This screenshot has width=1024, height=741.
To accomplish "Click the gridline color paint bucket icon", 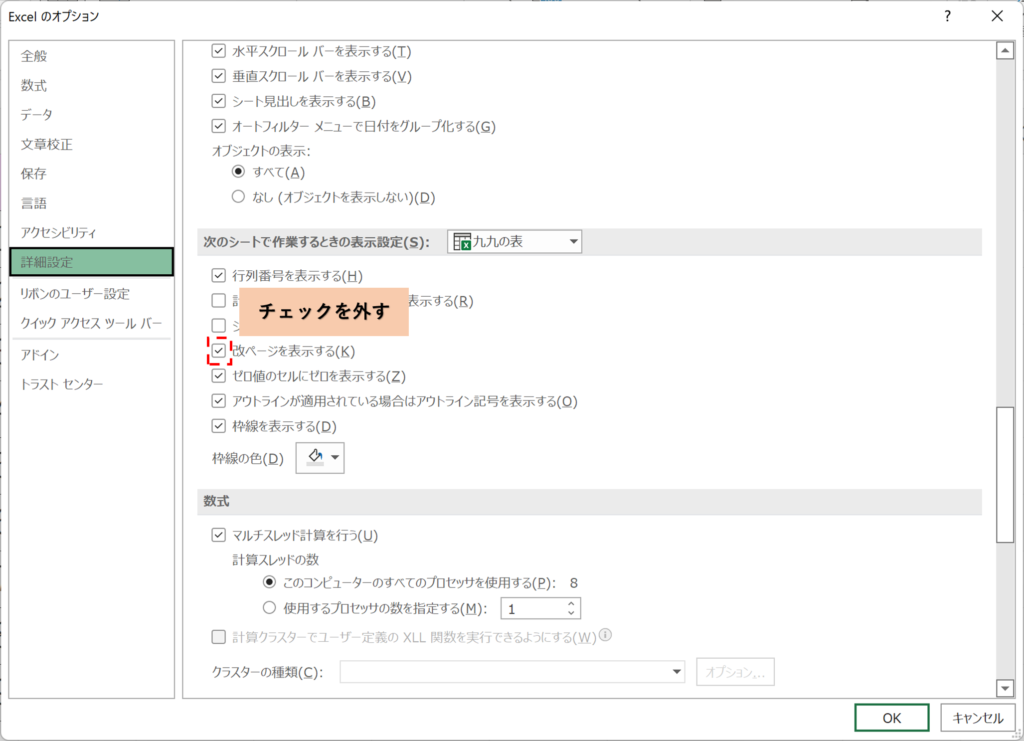I will (314, 458).
